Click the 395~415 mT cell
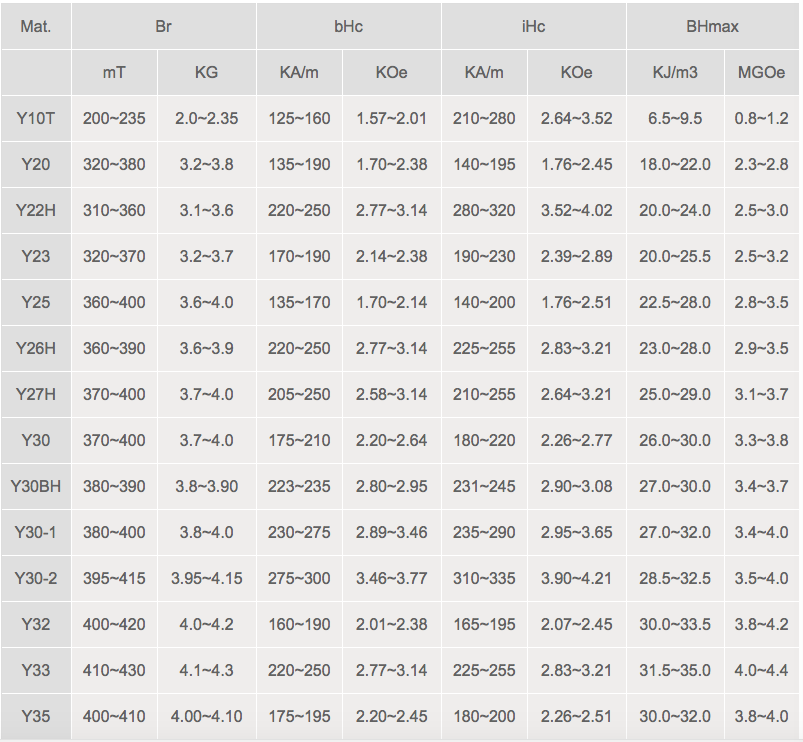This screenshot has width=803, height=742. click(114, 579)
